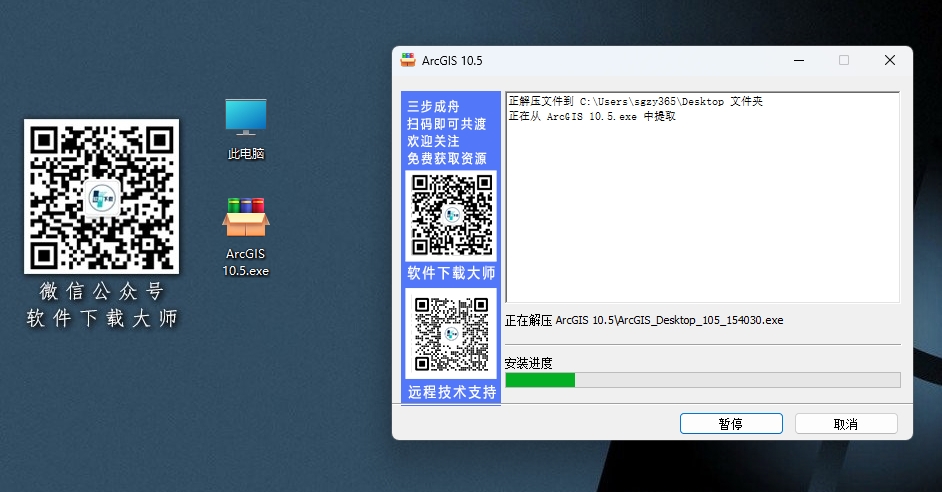Click the large desktop QR code image
The height and width of the screenshot is (492, 942).
[102, 196]
